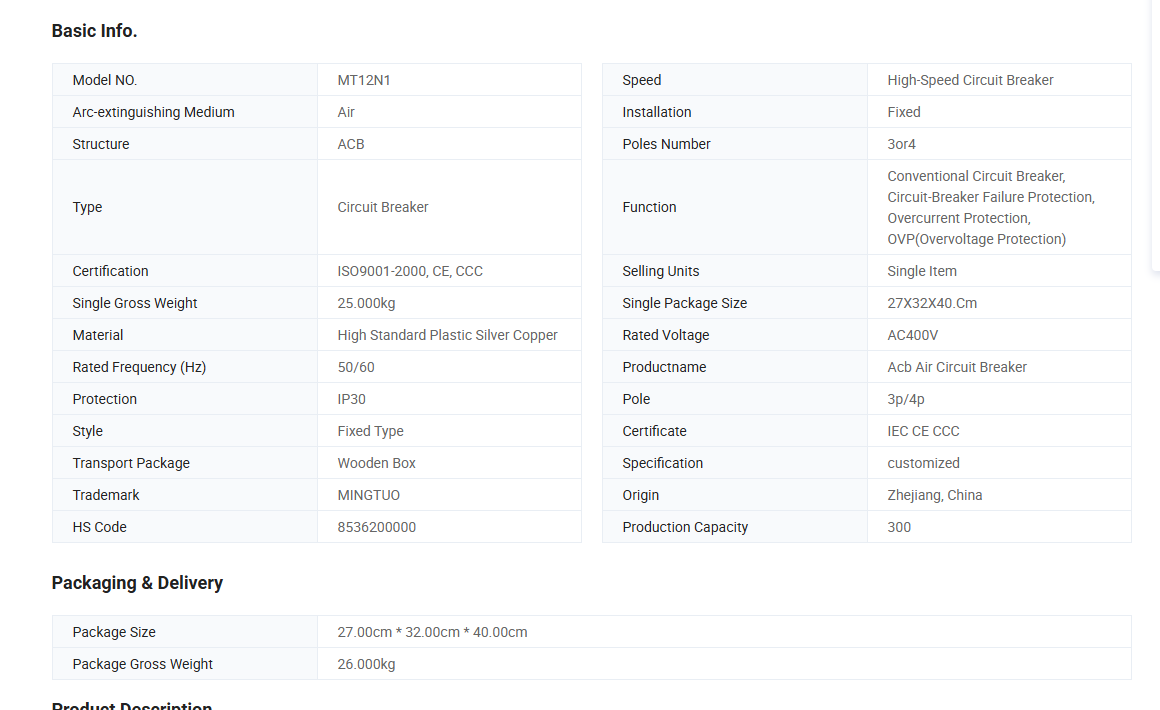Click the 8536200000 HS Code value
The height and width of the screenshot is (710, 1160).
376,527
